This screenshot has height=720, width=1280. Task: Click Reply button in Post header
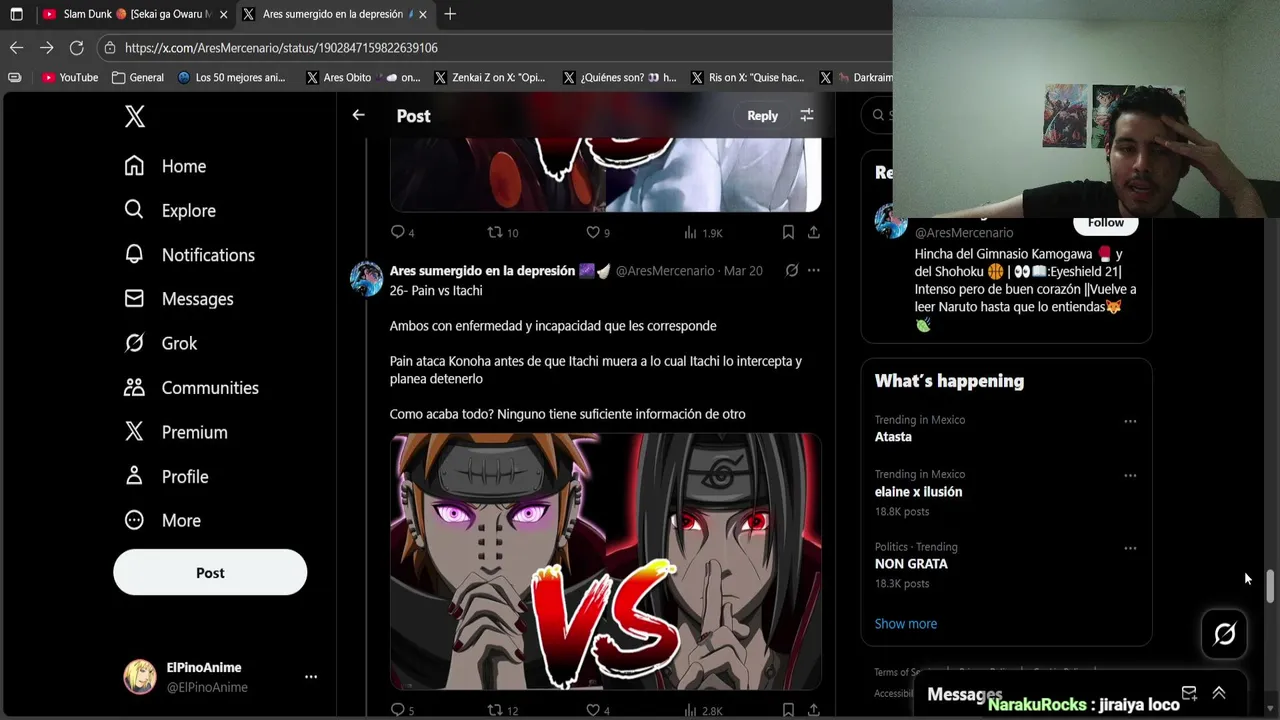(x=762, y=116)
